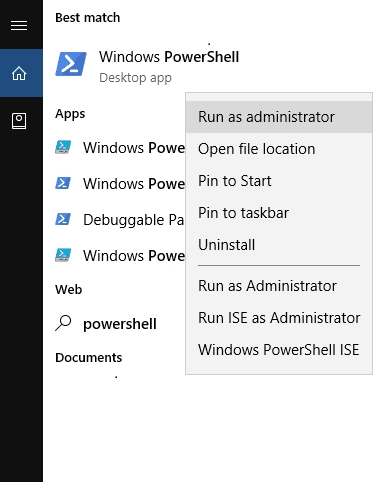
Task: Open the notebook icon in sidebar
Action: [x=19, y=121]
